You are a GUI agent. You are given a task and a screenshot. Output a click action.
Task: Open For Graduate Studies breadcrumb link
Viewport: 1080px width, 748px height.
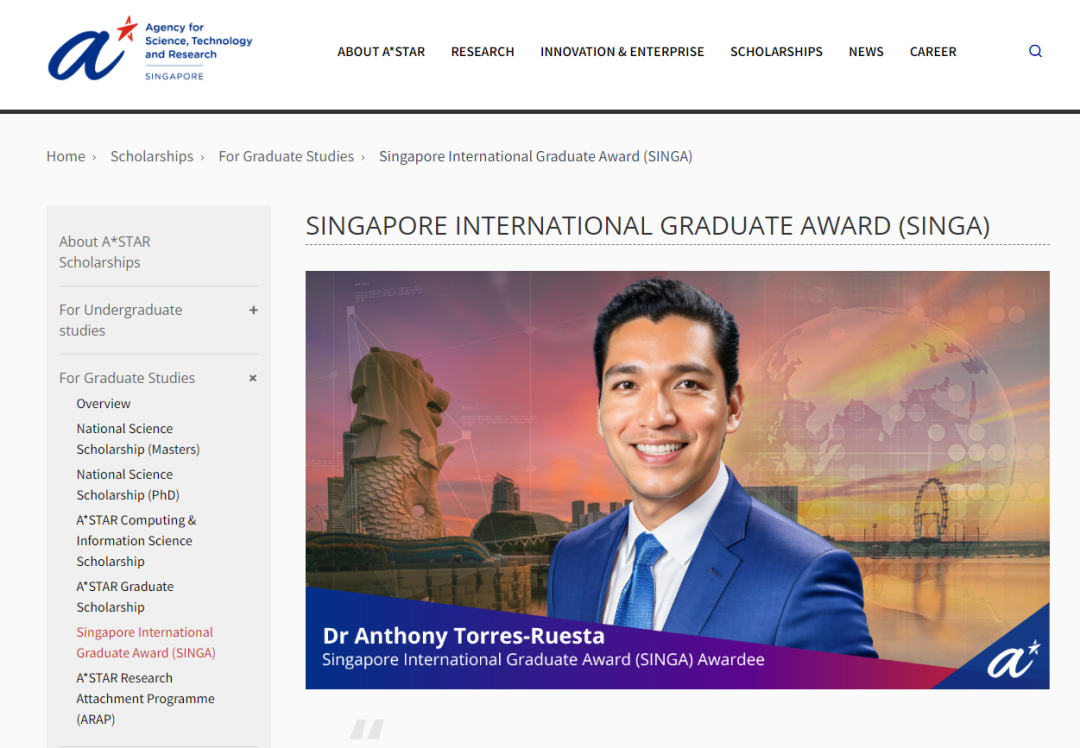click(x=286, y=156)
